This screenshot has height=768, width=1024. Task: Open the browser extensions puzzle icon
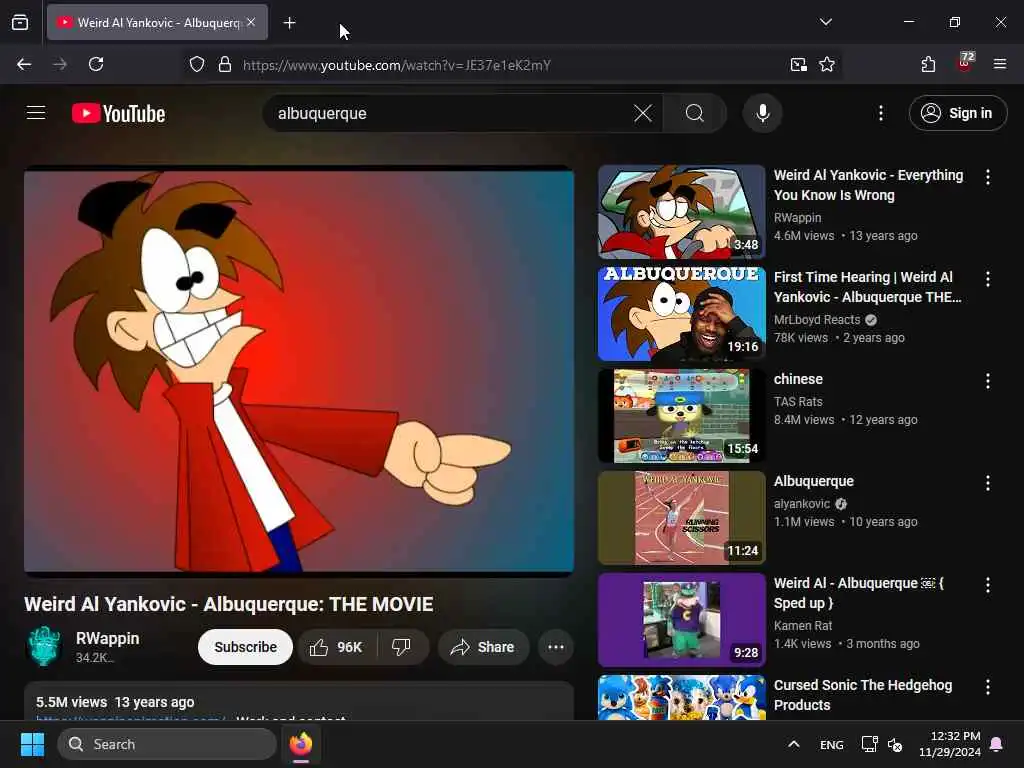928,64
